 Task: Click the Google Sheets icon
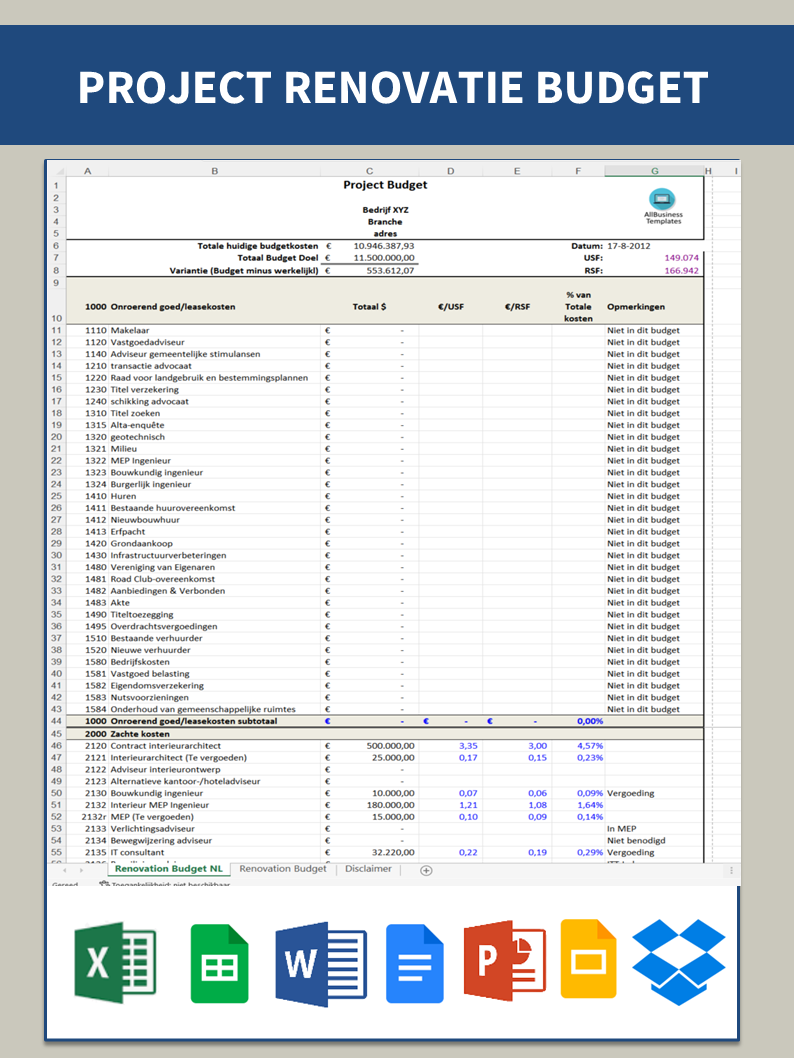click(219, 964)
